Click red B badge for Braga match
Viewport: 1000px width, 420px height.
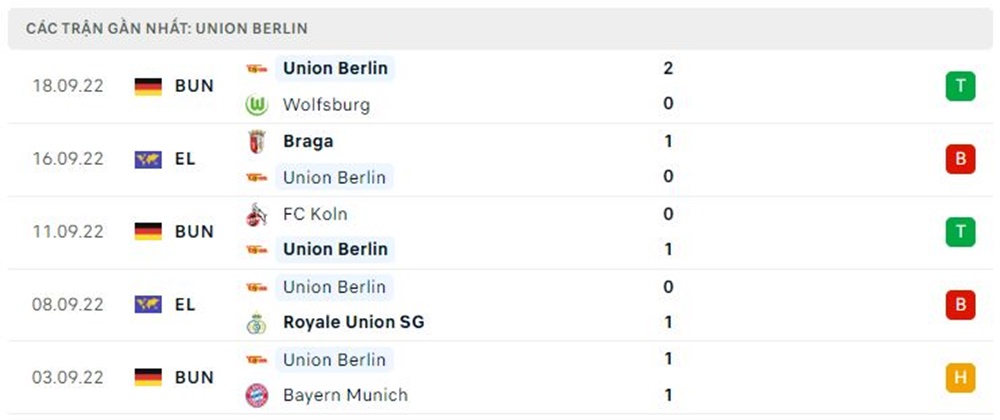click(960, 159)
